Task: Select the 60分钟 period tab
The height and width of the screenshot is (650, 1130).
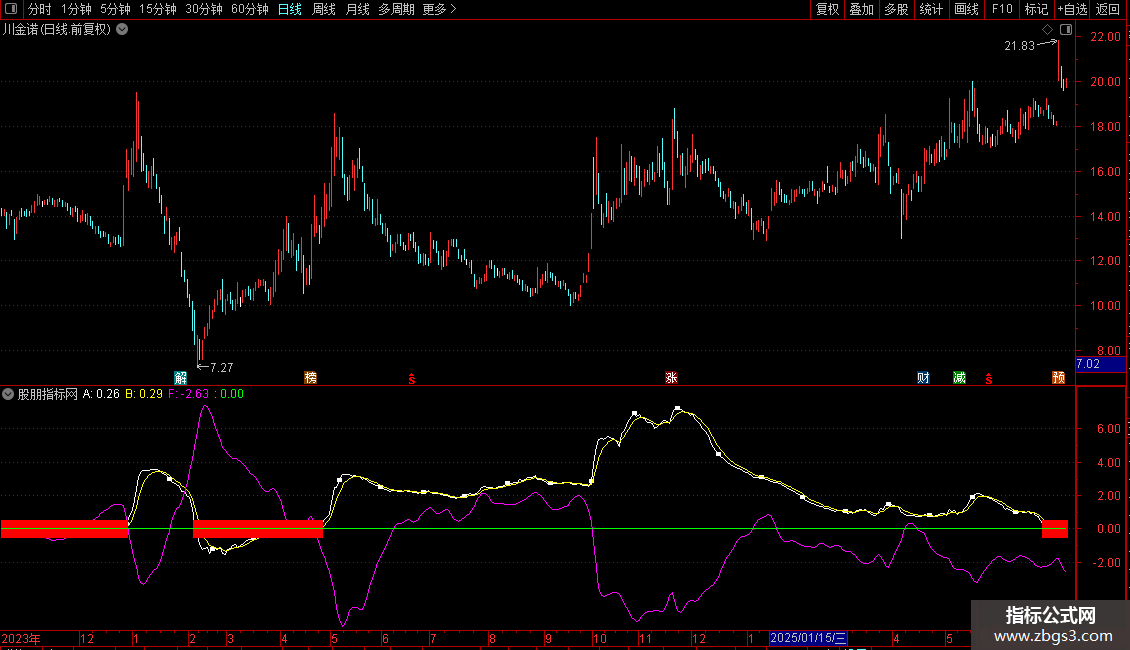Action: point(249,9)
